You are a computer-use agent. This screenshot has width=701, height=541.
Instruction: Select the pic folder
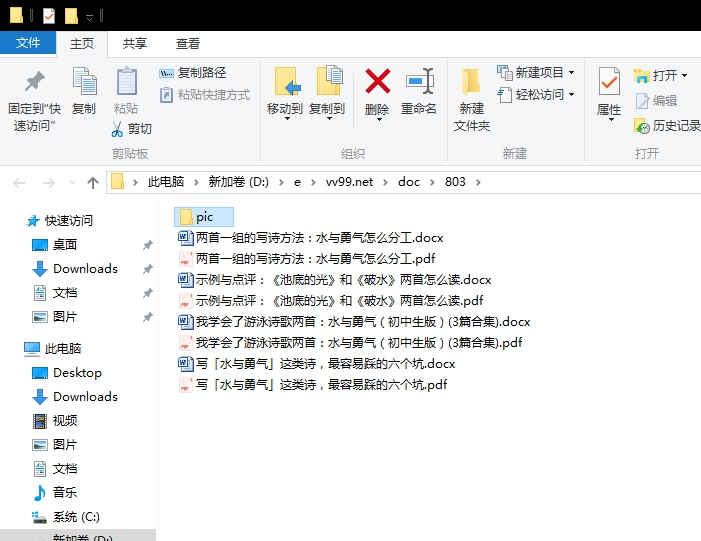coord(204,217)
